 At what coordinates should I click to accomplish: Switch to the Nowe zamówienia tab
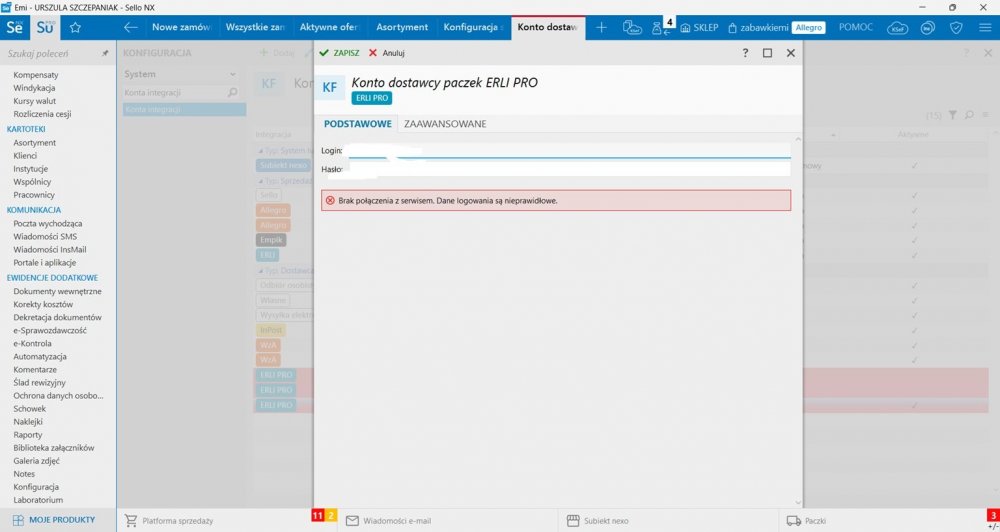[182, 27]
